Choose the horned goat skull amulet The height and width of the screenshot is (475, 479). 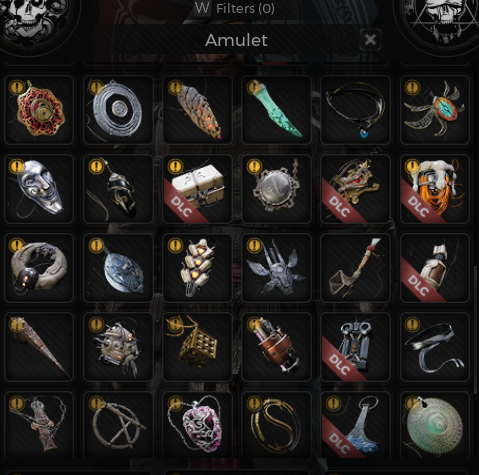click(x=276, y=268)
